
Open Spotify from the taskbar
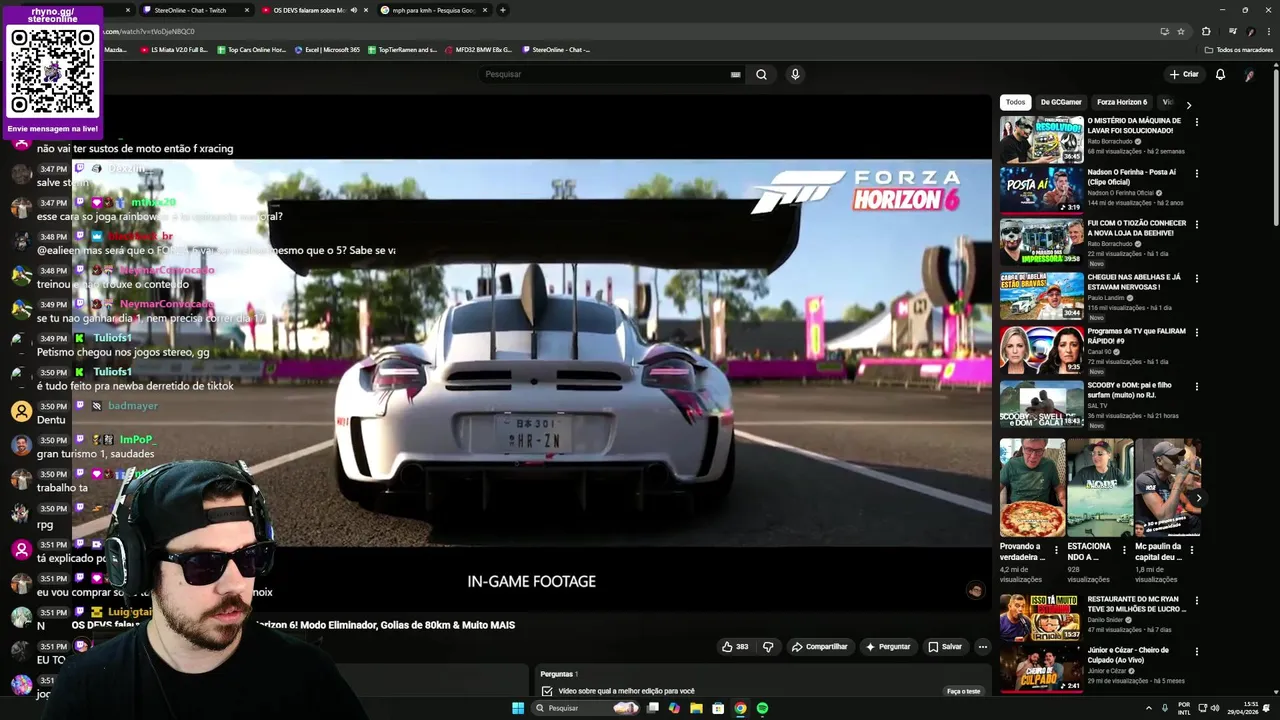pyautogui.click(x=762, y=708)
